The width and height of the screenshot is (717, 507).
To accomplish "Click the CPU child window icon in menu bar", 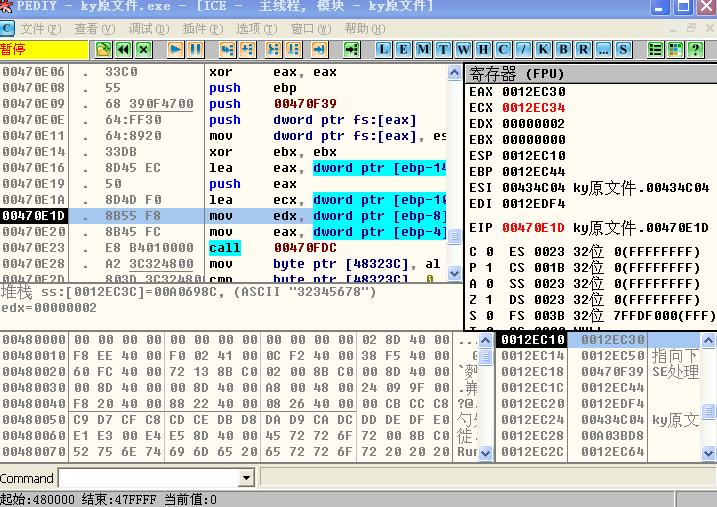I will pos(7,28).
